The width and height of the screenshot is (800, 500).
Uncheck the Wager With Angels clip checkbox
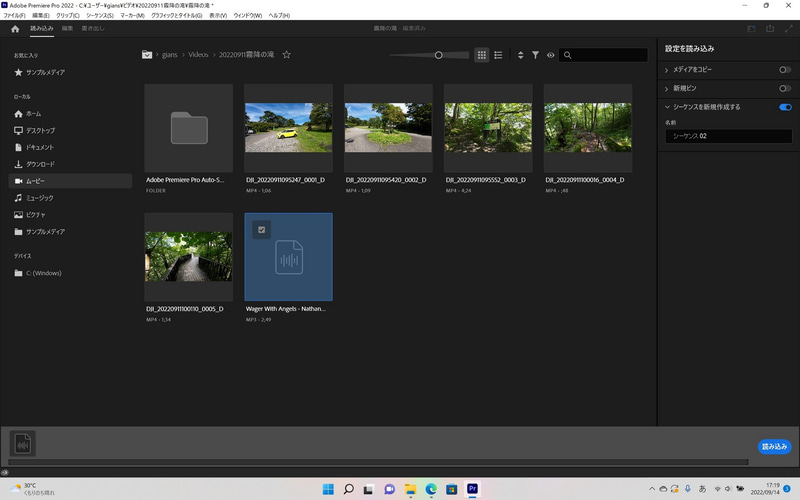tap(261, 230)
